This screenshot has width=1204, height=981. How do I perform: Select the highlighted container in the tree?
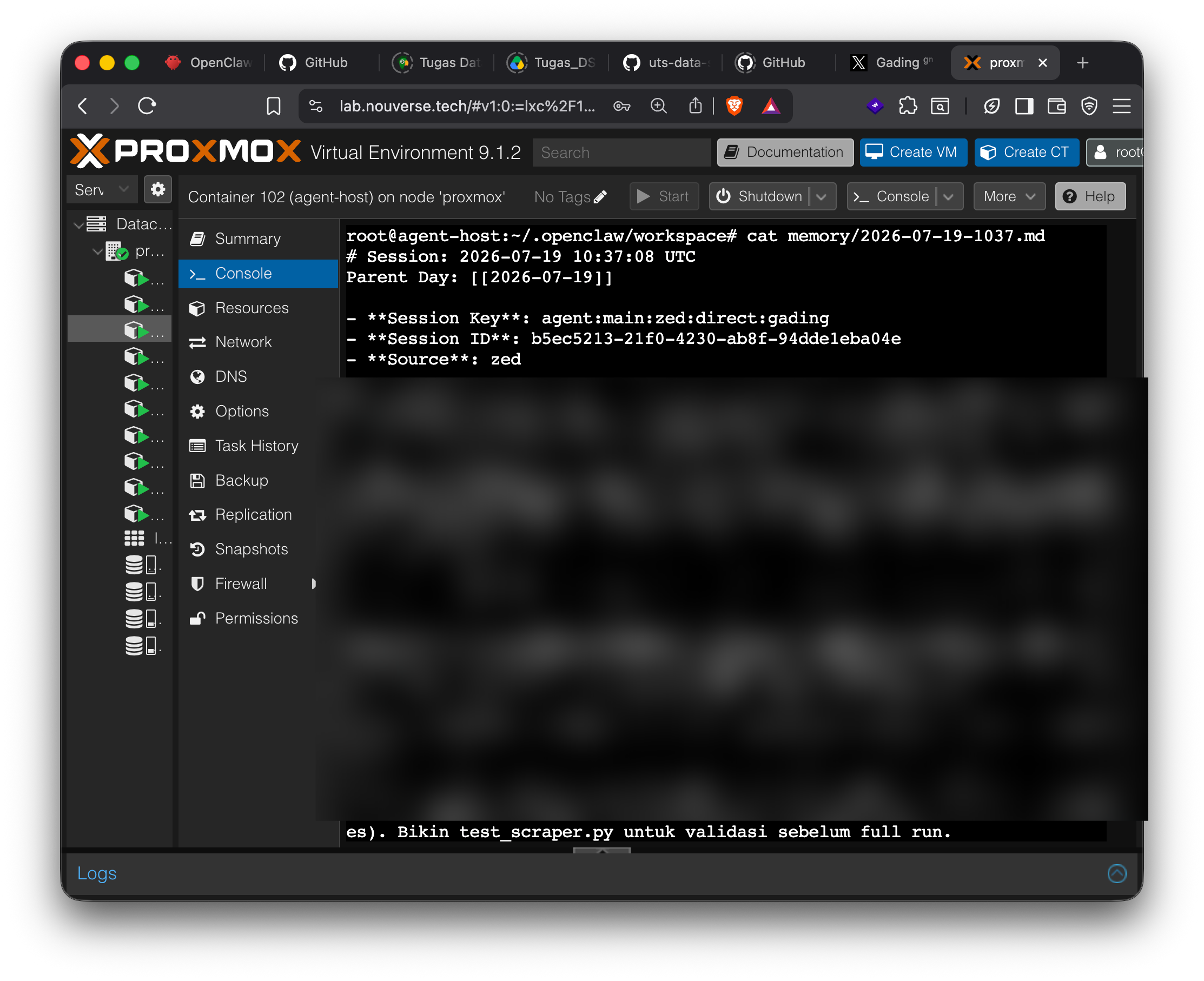click(120, 329)
